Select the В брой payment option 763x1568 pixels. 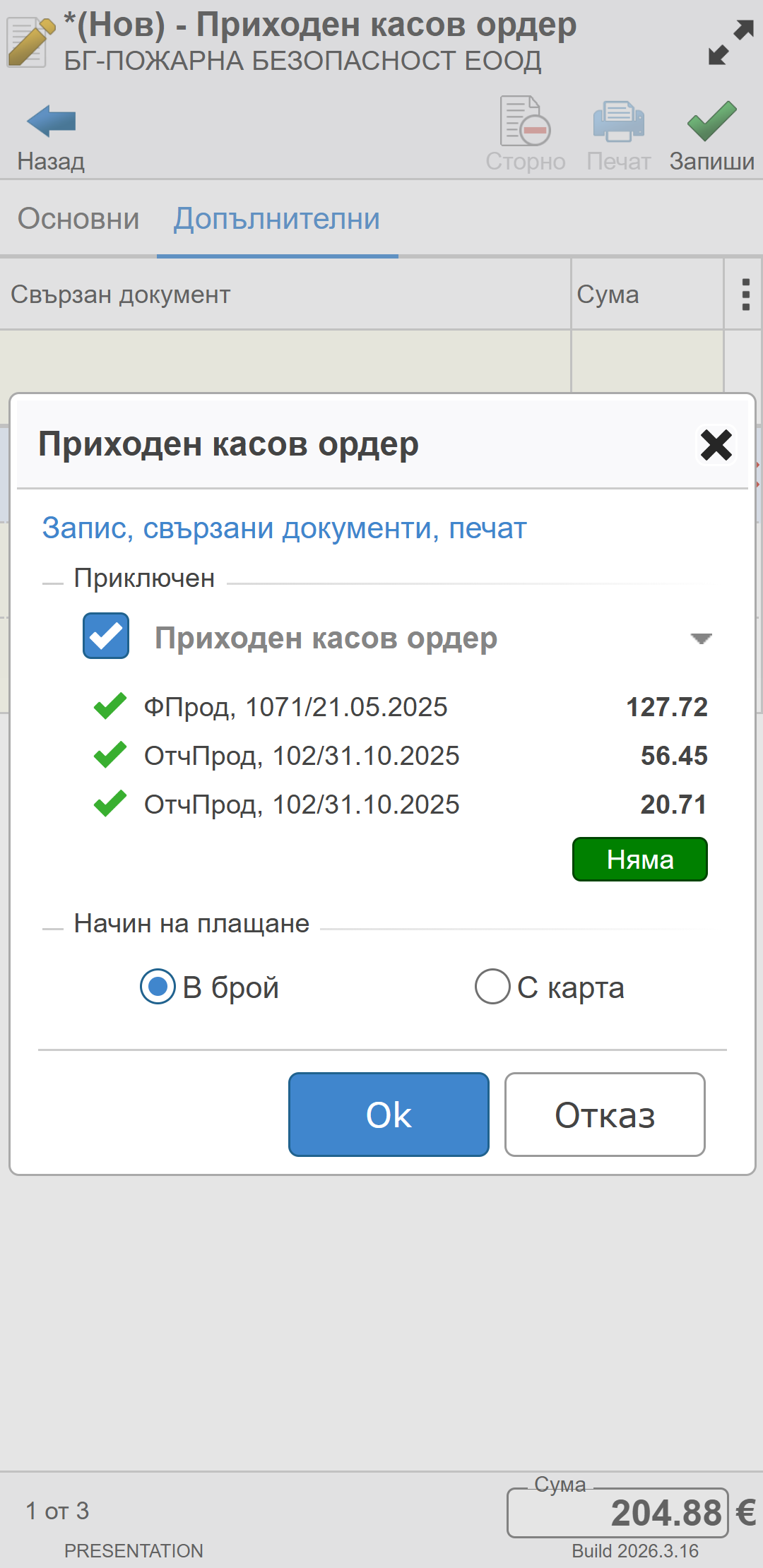tap(158, 987)
